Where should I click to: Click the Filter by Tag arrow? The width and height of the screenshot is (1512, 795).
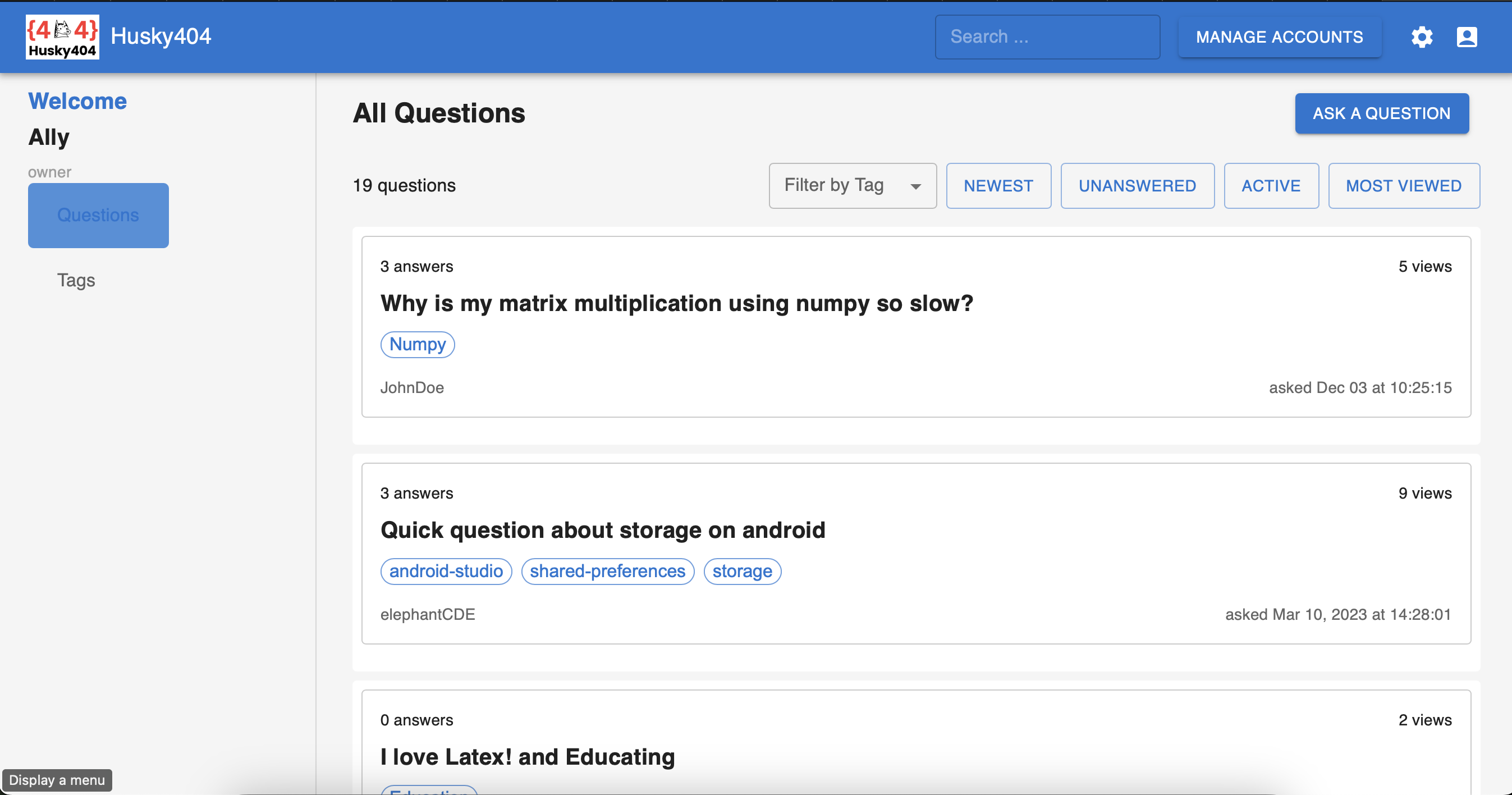(915, 187)
